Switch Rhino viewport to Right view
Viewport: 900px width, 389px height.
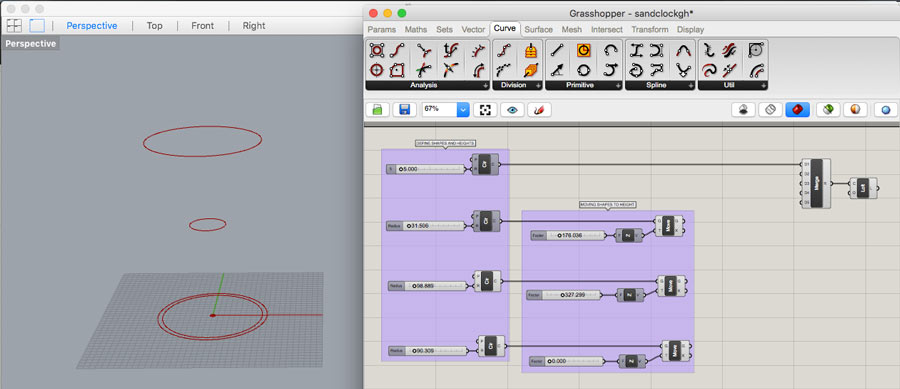[x=254, y=26]
